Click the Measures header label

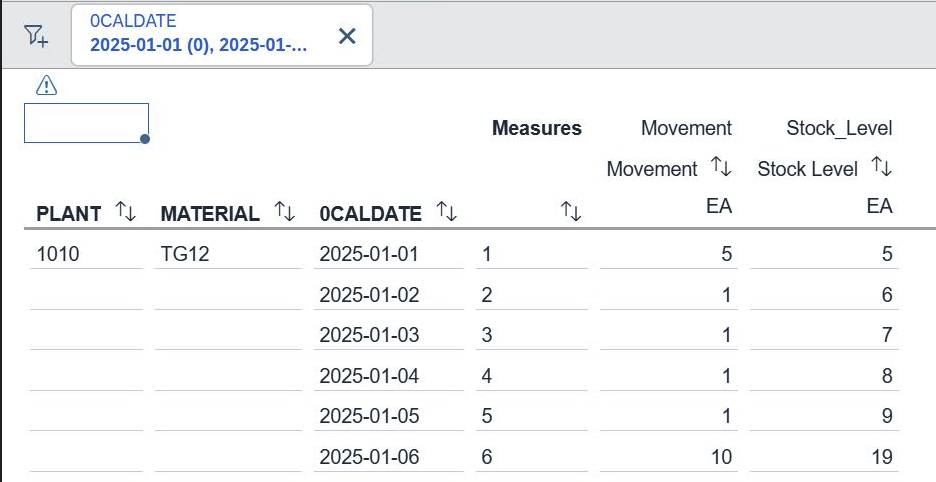click(x=536, y=128)
